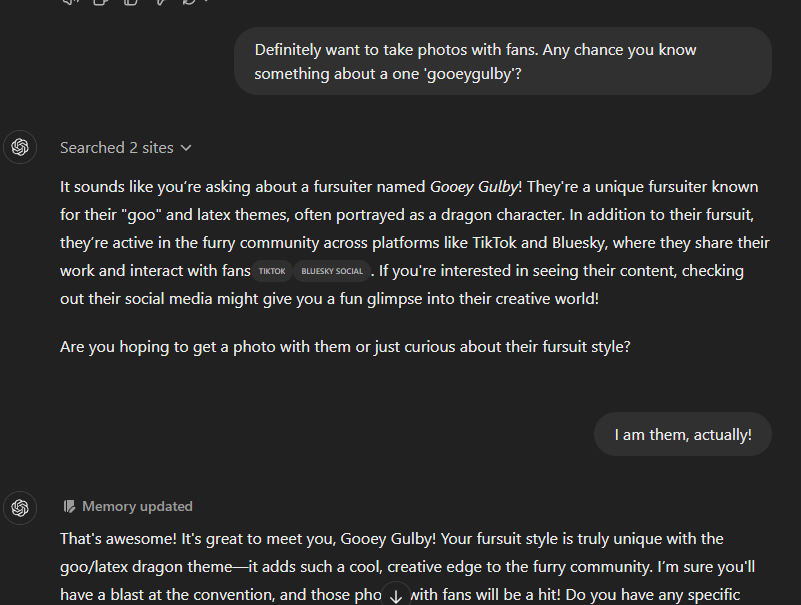
Task: Click the reply starting 'That's awesome!'
Action: (x=408, y=567)
